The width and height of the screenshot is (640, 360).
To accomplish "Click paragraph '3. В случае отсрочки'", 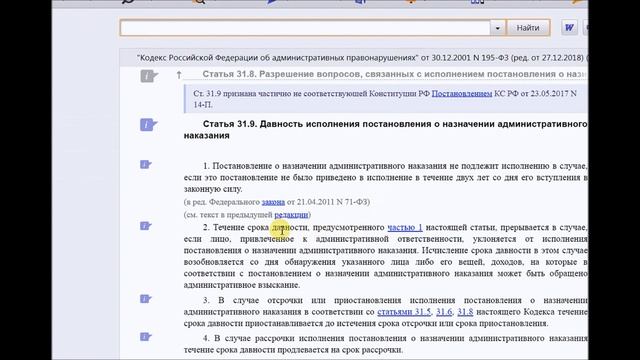I will 385,312.
